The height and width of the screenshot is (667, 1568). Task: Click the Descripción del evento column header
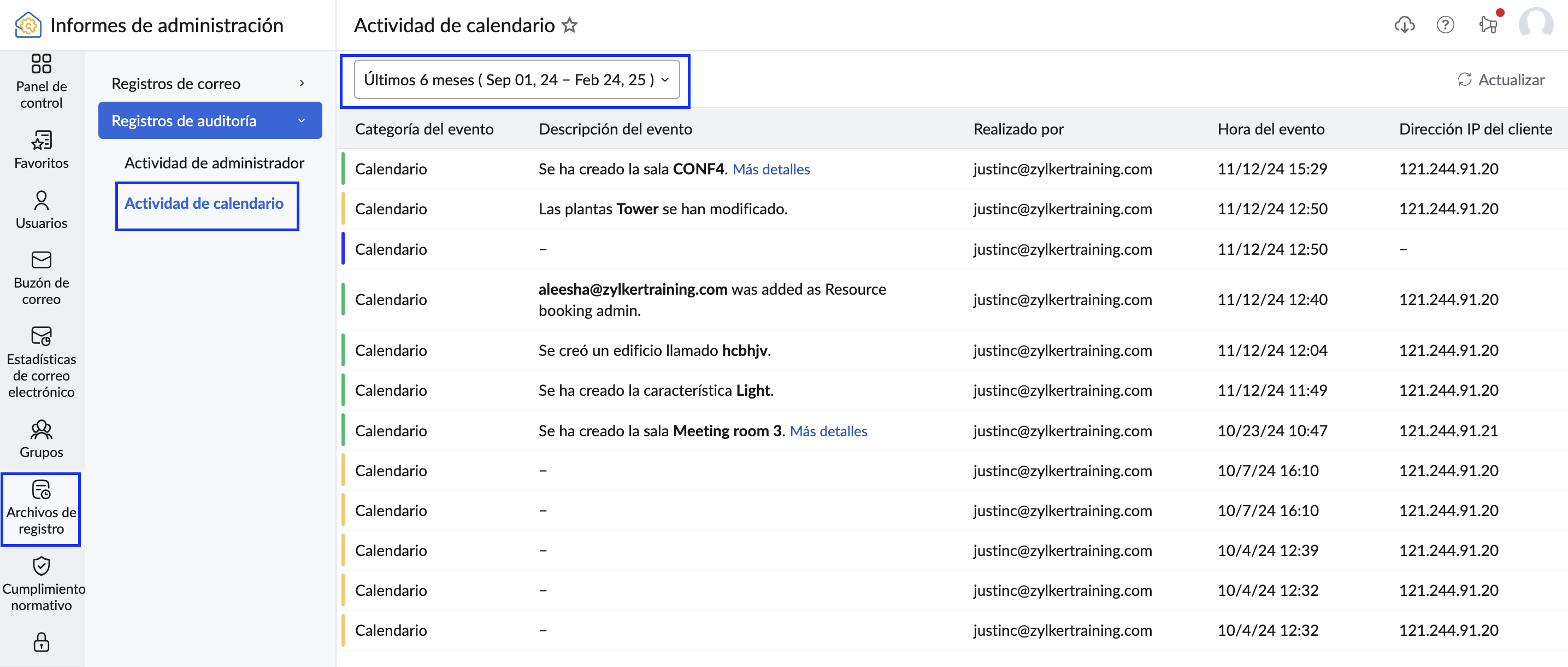point(615,129)
